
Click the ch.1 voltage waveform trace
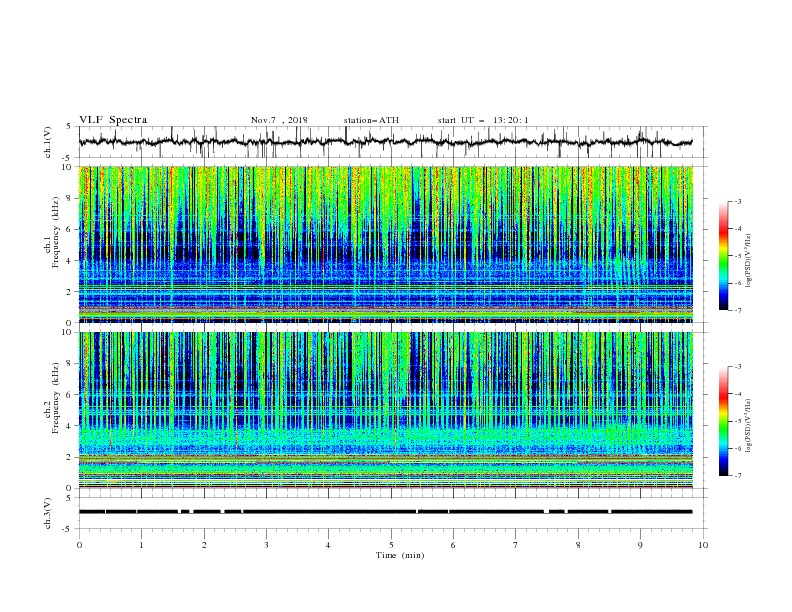(385, 142)
